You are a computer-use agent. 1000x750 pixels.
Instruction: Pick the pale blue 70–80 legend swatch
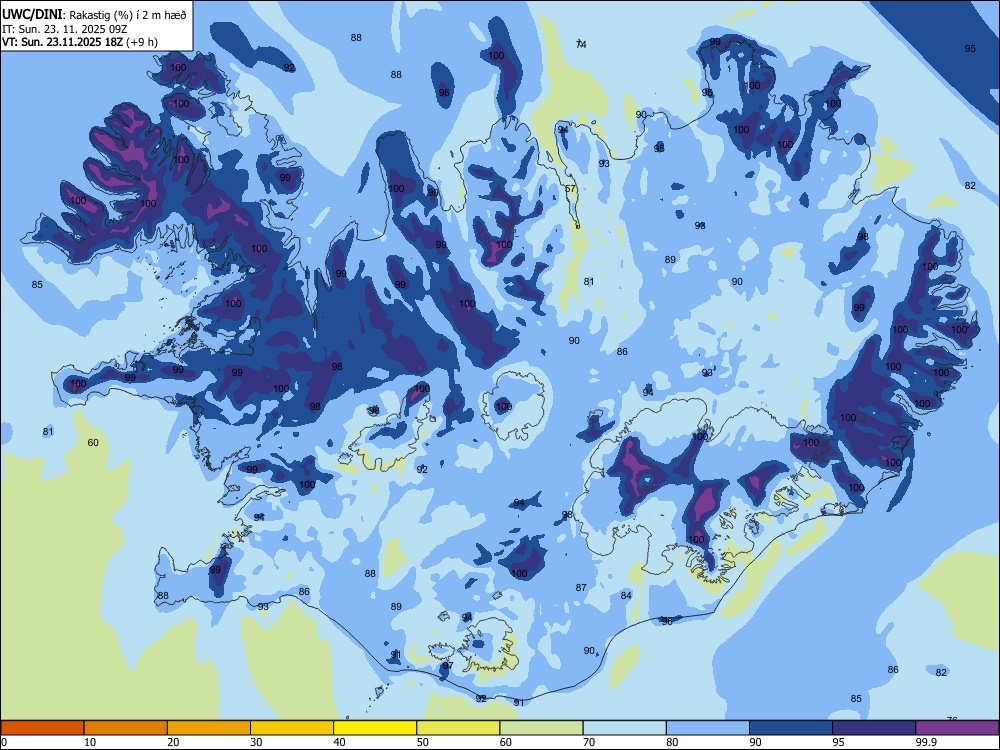[x=625, y=728]
